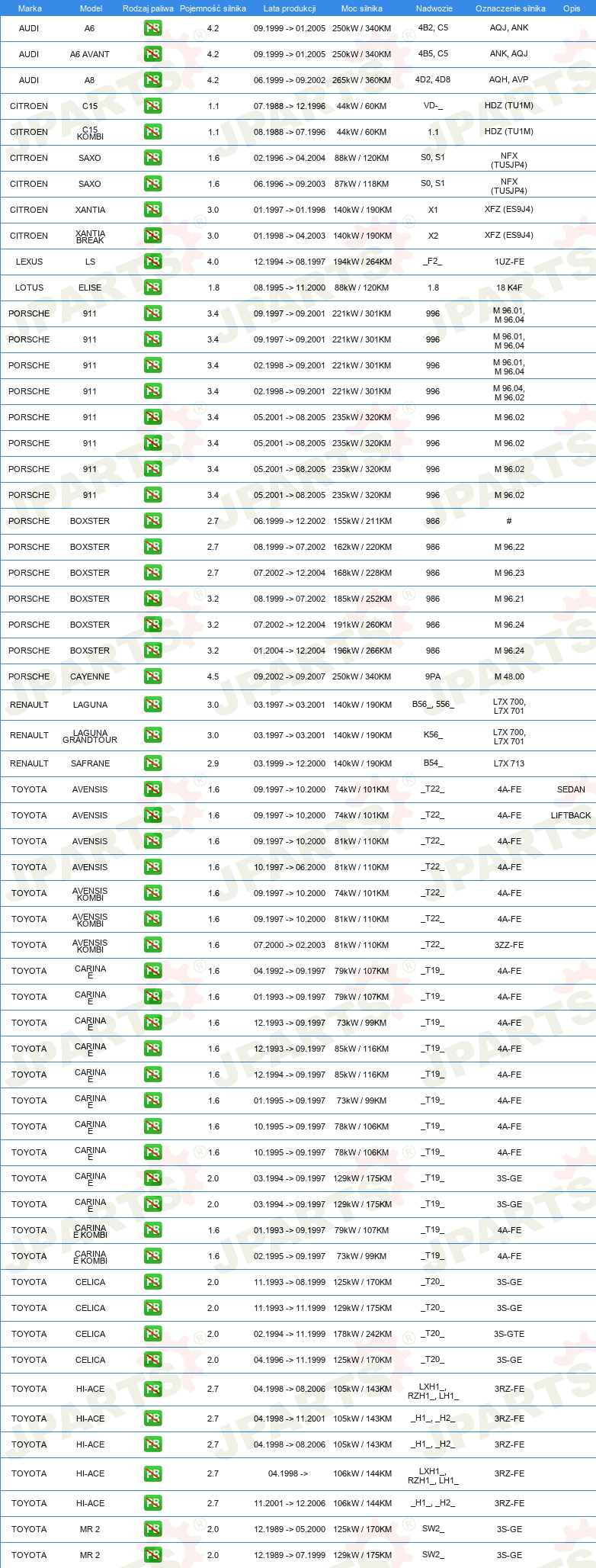Click the 196kW / 266KM power cell

pyautogui.click(x=362, y=651)
